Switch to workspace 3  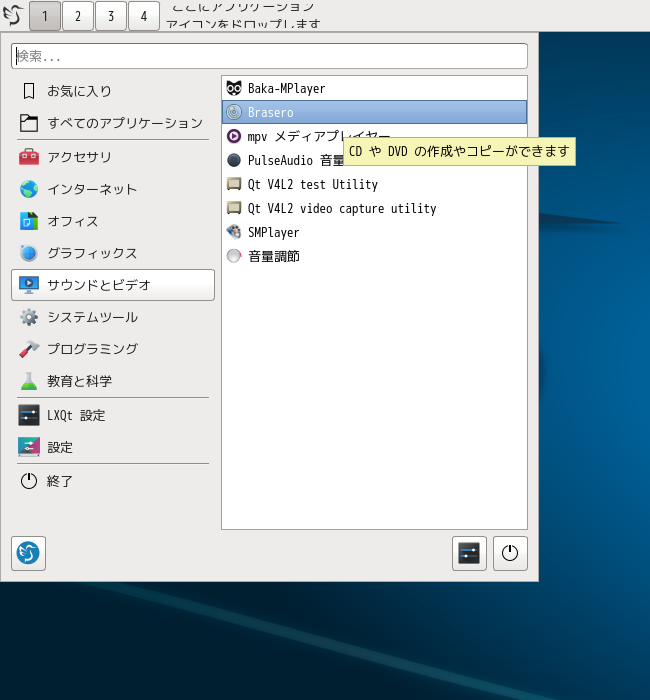tap(111, 16)
